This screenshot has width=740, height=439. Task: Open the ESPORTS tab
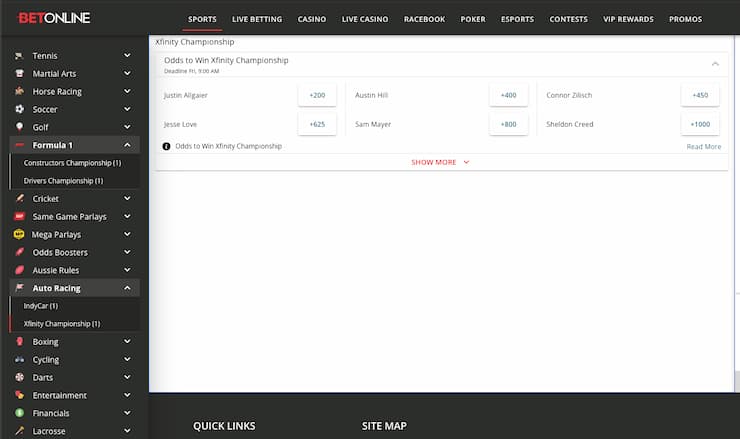[x=517, y=19]
